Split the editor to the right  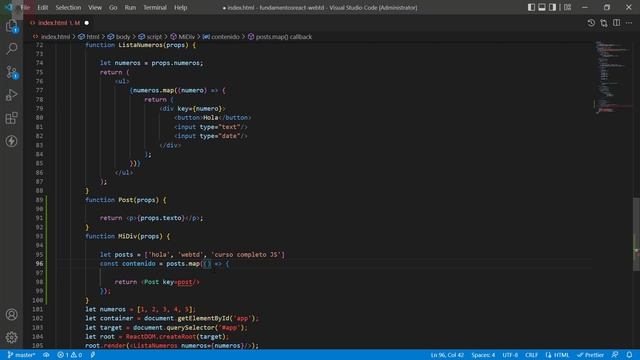coord(616,23)
